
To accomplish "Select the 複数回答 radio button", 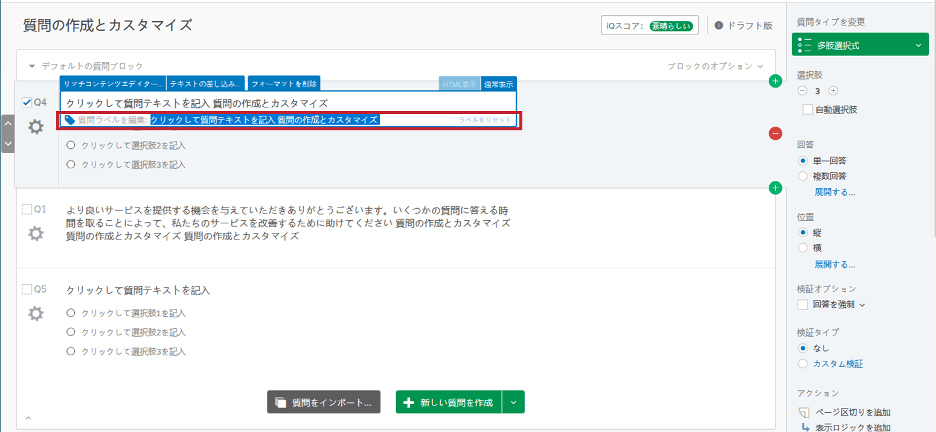I will coord(803,176).
